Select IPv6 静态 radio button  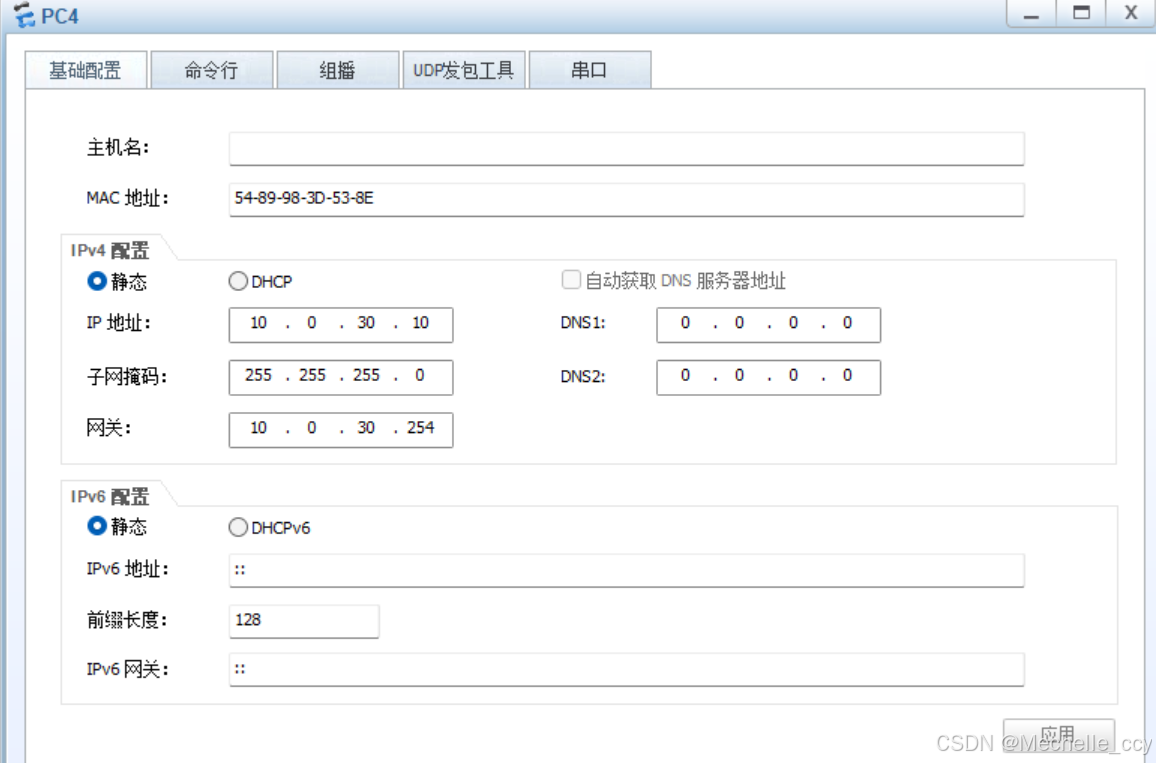pos(97,526)
